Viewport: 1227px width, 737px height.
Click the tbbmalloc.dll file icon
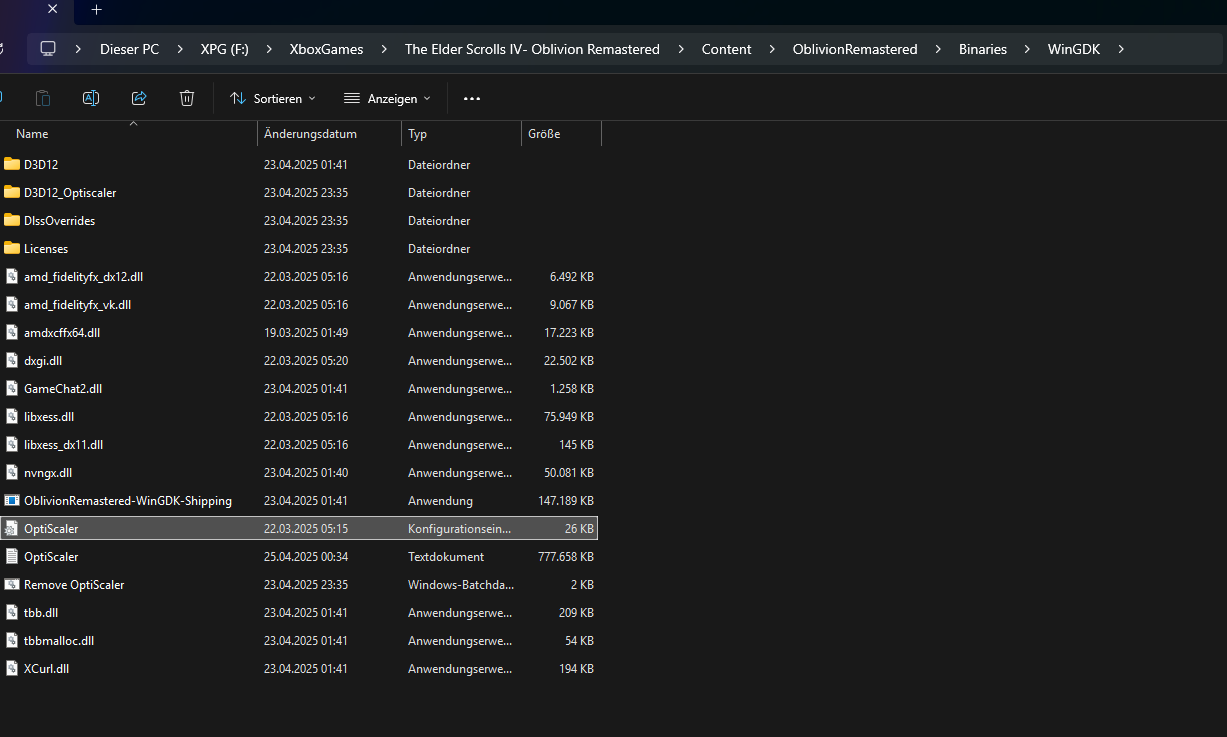point(12,640)
